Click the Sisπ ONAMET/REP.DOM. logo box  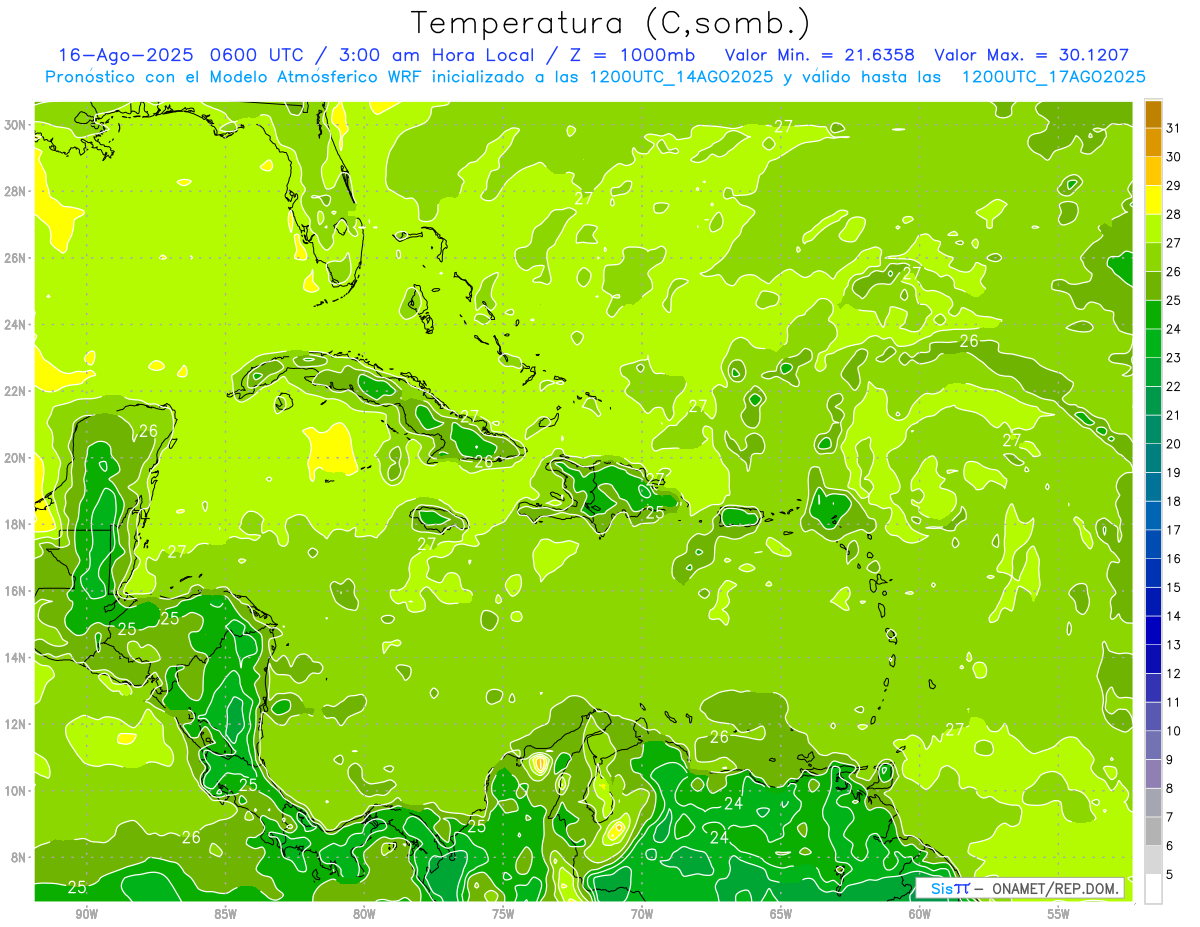coord(1020,889)
